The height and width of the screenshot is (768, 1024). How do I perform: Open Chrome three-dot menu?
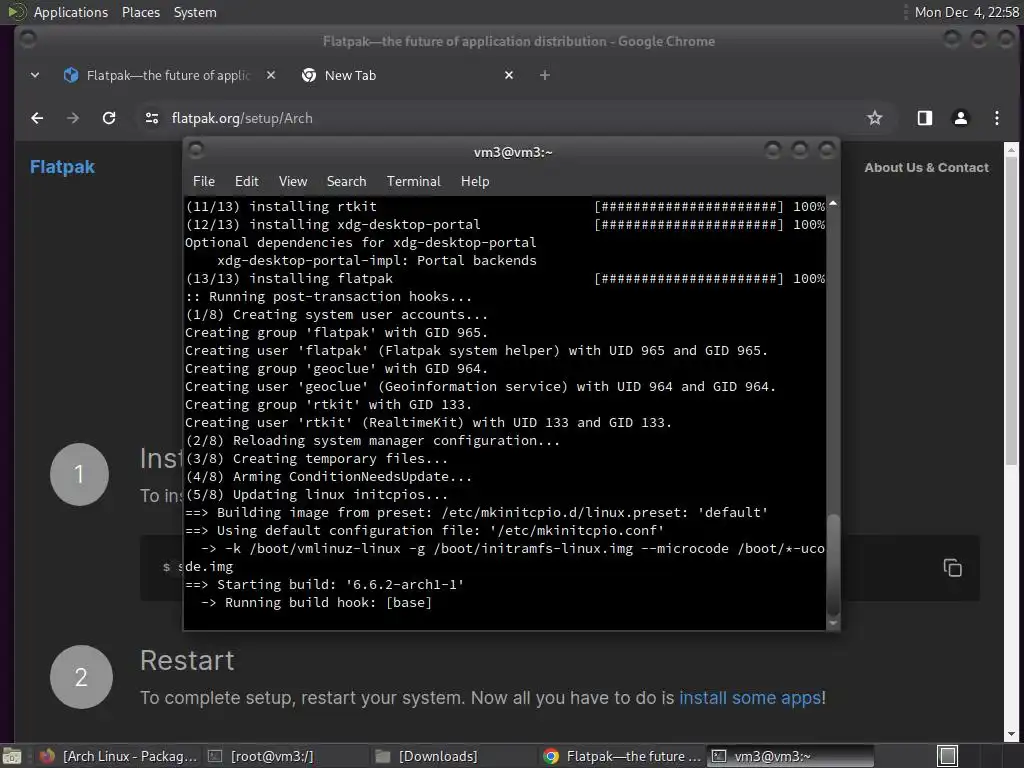click(x=997, y=118)
